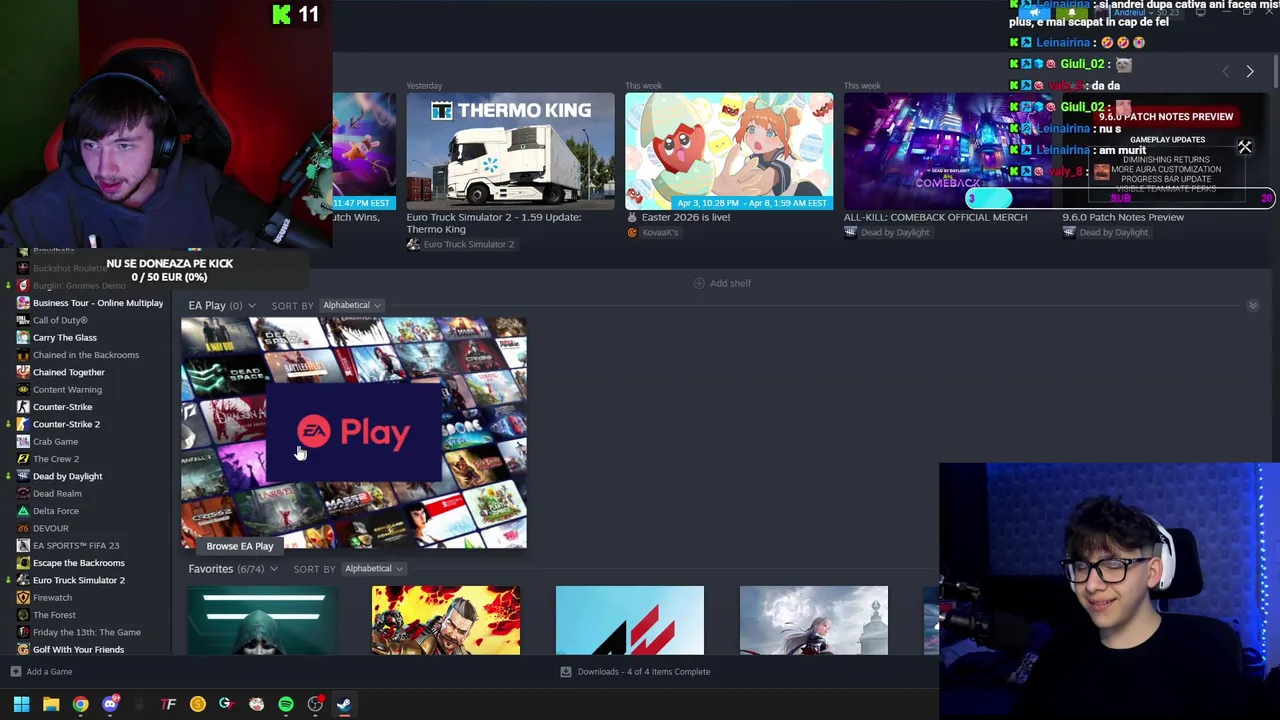Screen dimensions: 1280x720
Task: Select Dead by Daylight in library list
Action: [x=67, y=476]
